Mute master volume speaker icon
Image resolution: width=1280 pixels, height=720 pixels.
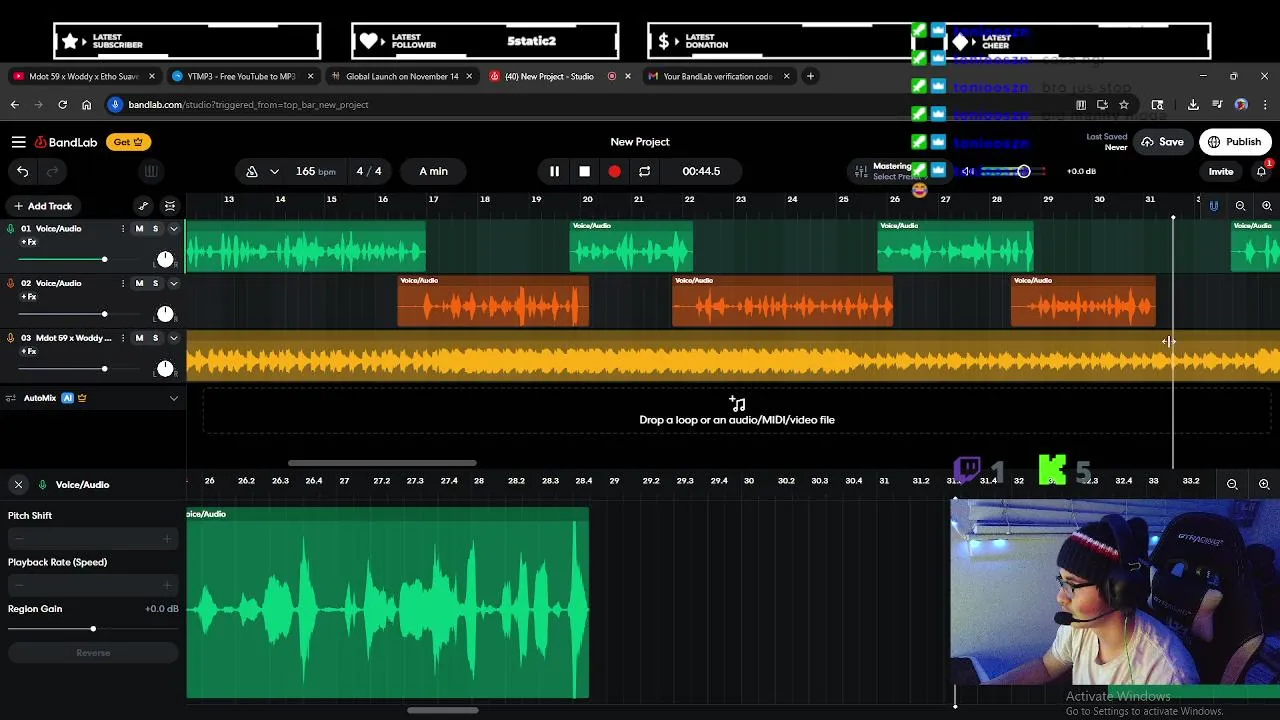(968, 171)
